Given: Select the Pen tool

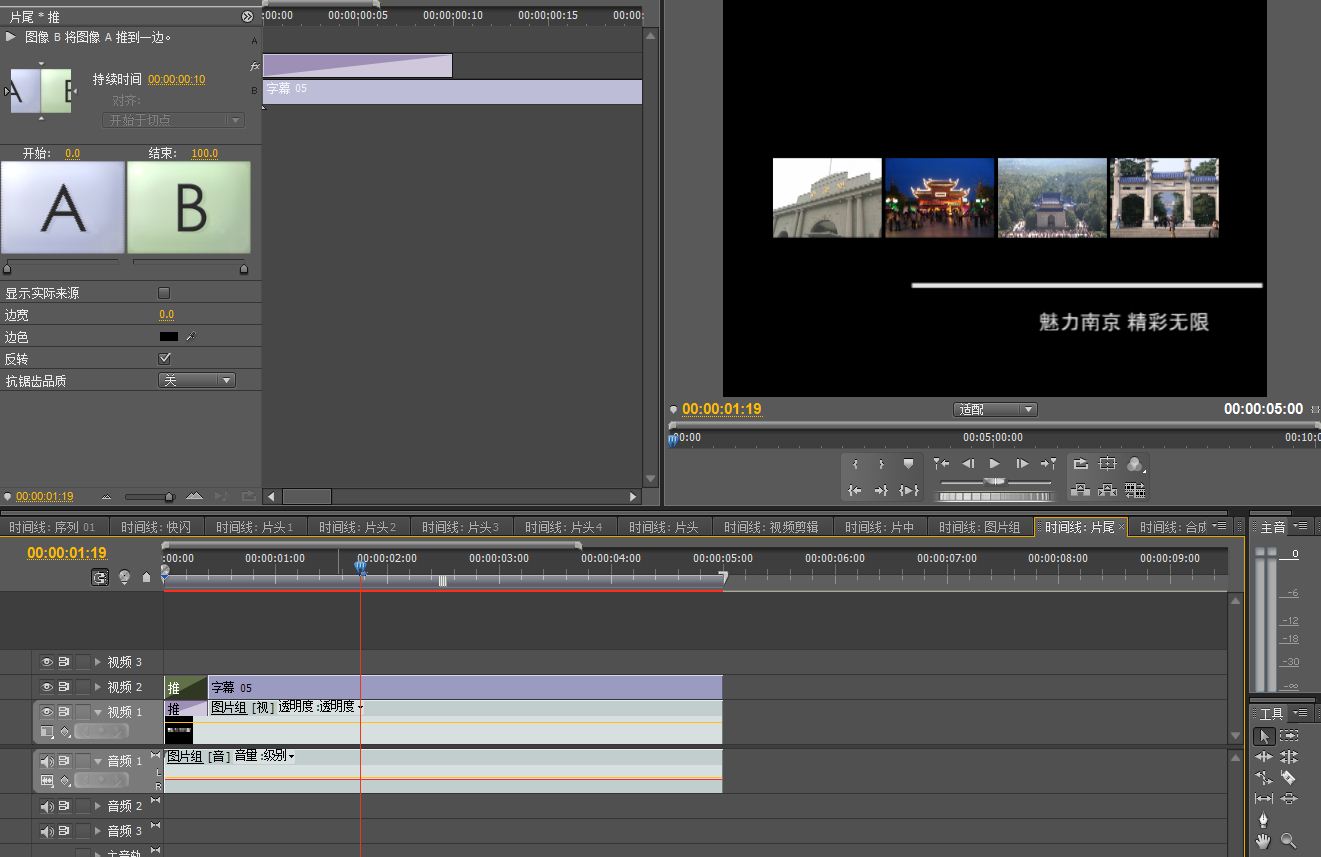Looking at the screenshot, I should point(1264,820).
